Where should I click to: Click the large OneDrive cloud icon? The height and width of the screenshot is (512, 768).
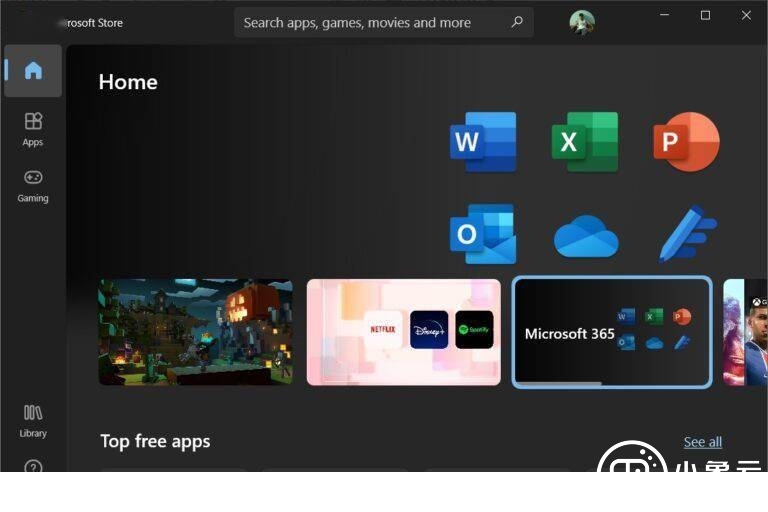(x=586, y=236)
